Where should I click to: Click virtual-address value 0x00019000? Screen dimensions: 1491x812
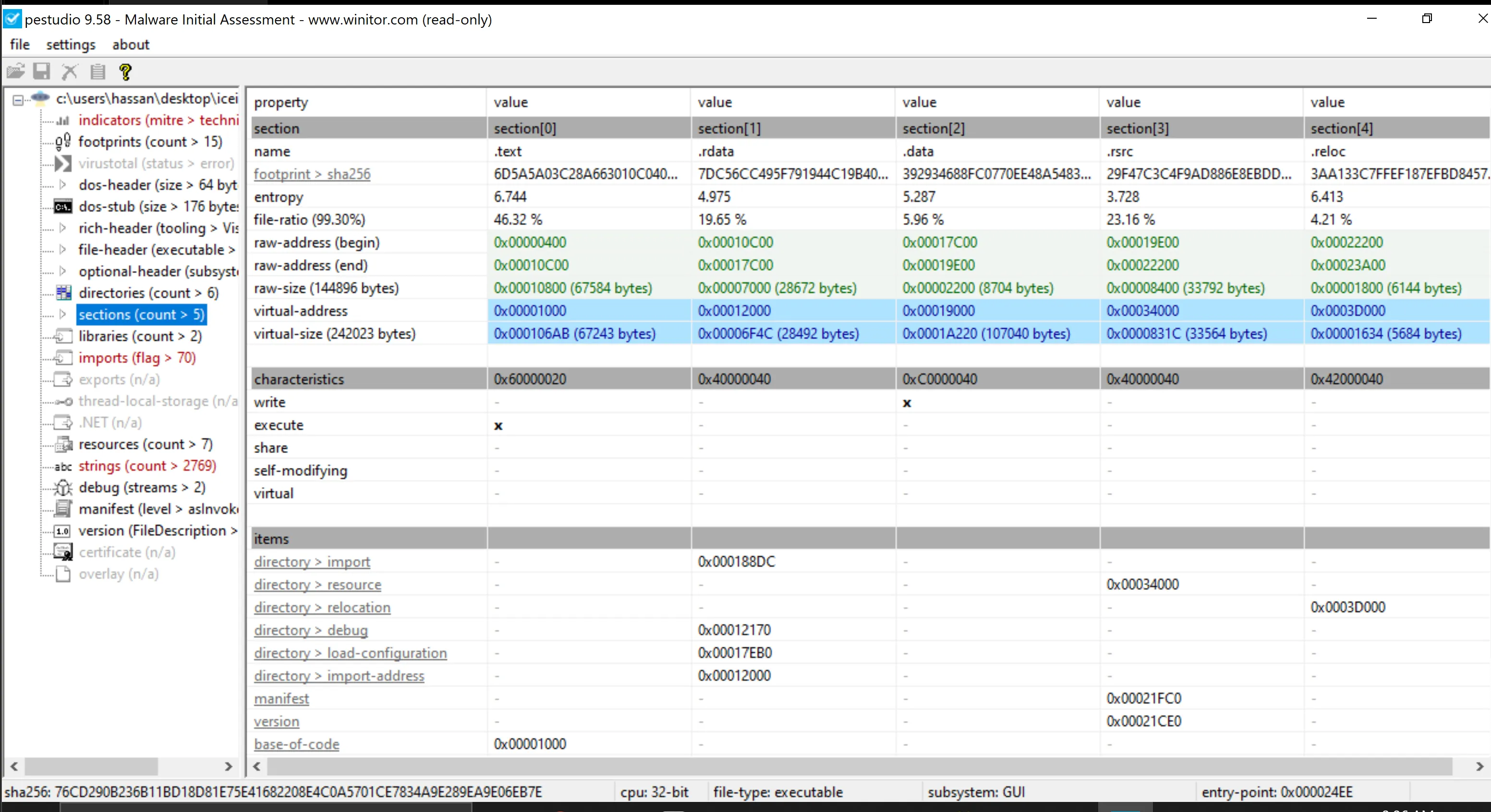click(x=938, y=311)
